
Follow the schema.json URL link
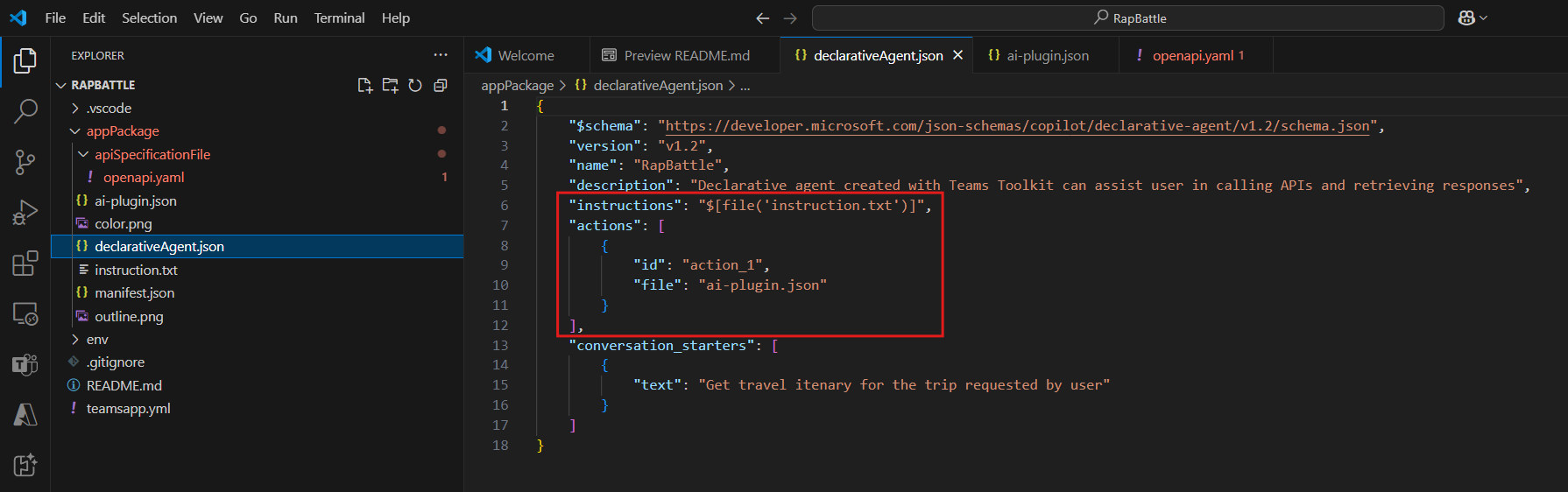click(x=1017, y=126)
